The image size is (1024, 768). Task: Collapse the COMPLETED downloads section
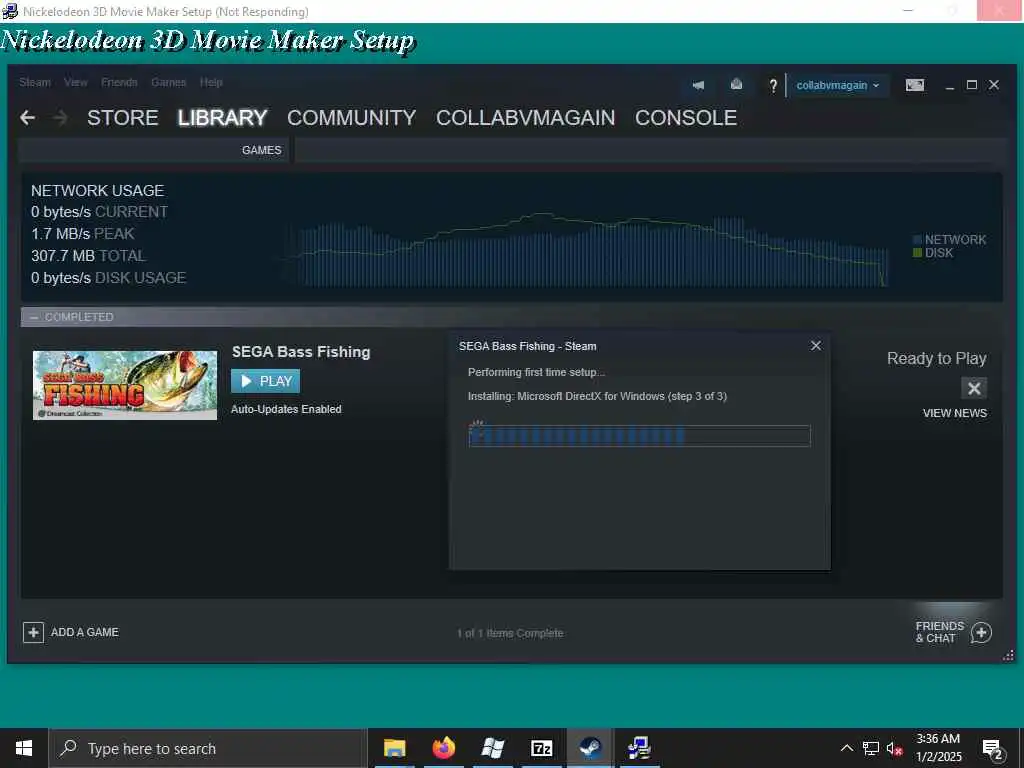point(34,317)
